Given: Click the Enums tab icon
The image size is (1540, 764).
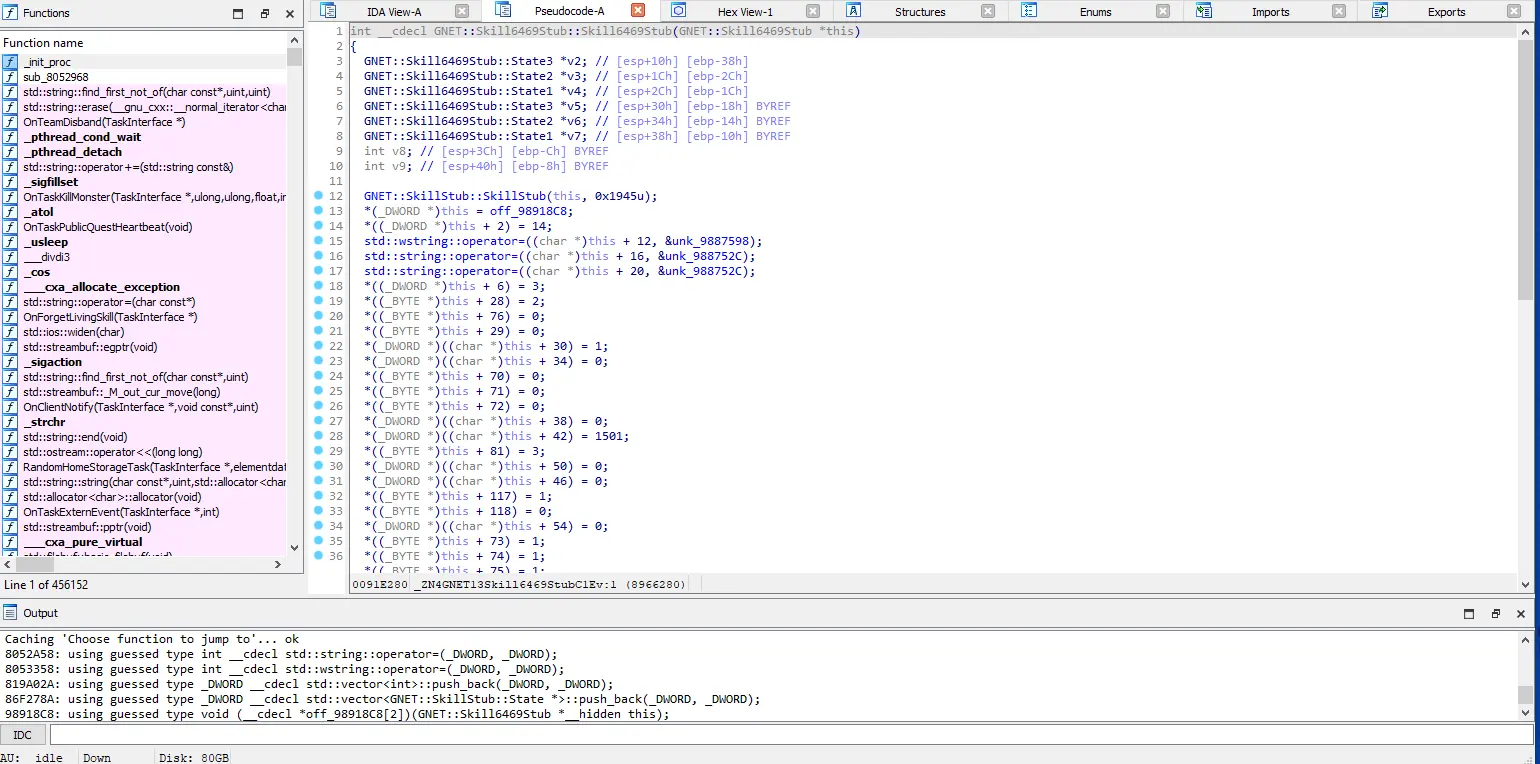Looking at the screenshot, I should [x=1029, y=11].
